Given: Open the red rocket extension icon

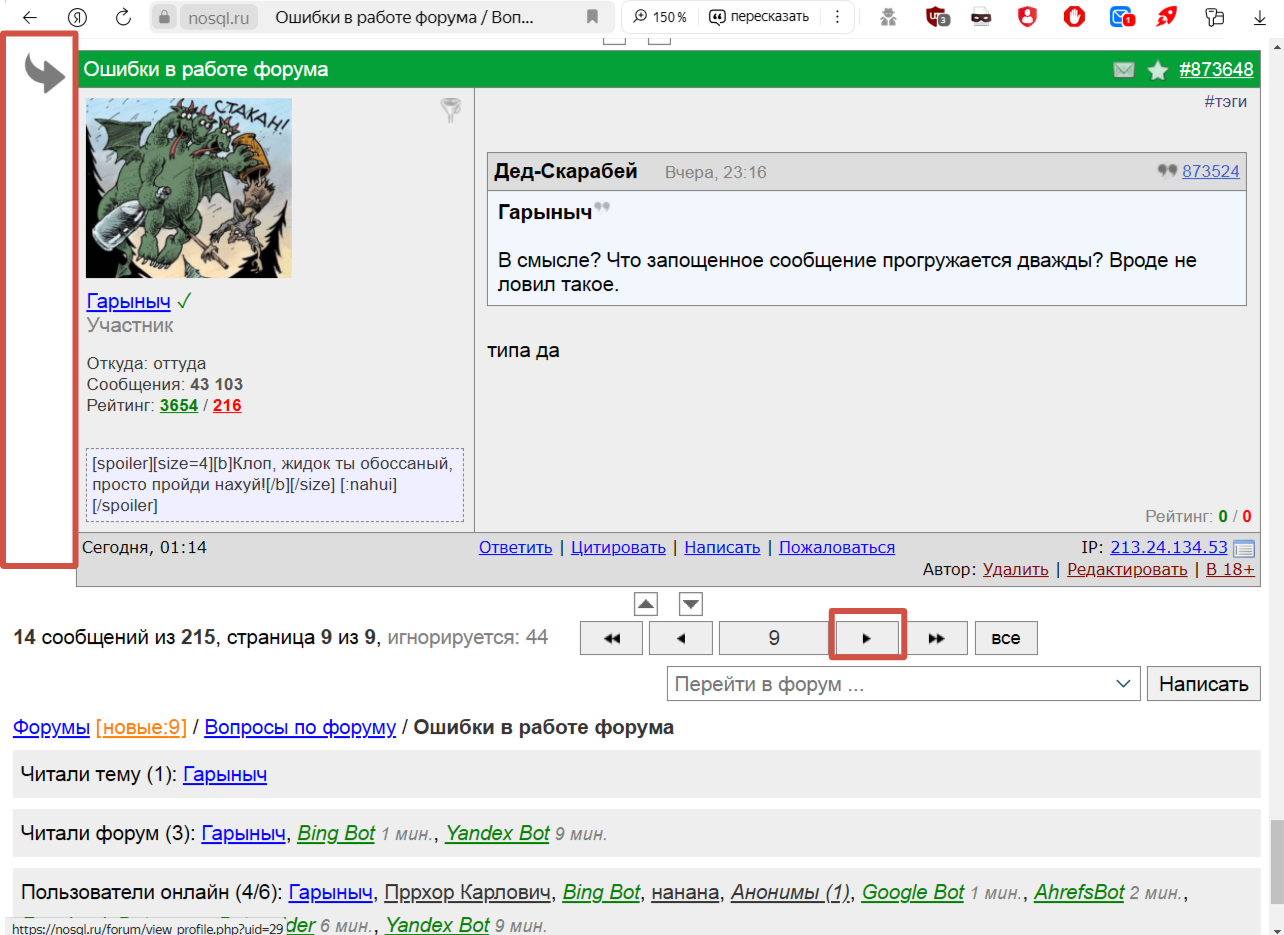Looking at the screenshot, I should (1166, 17).
